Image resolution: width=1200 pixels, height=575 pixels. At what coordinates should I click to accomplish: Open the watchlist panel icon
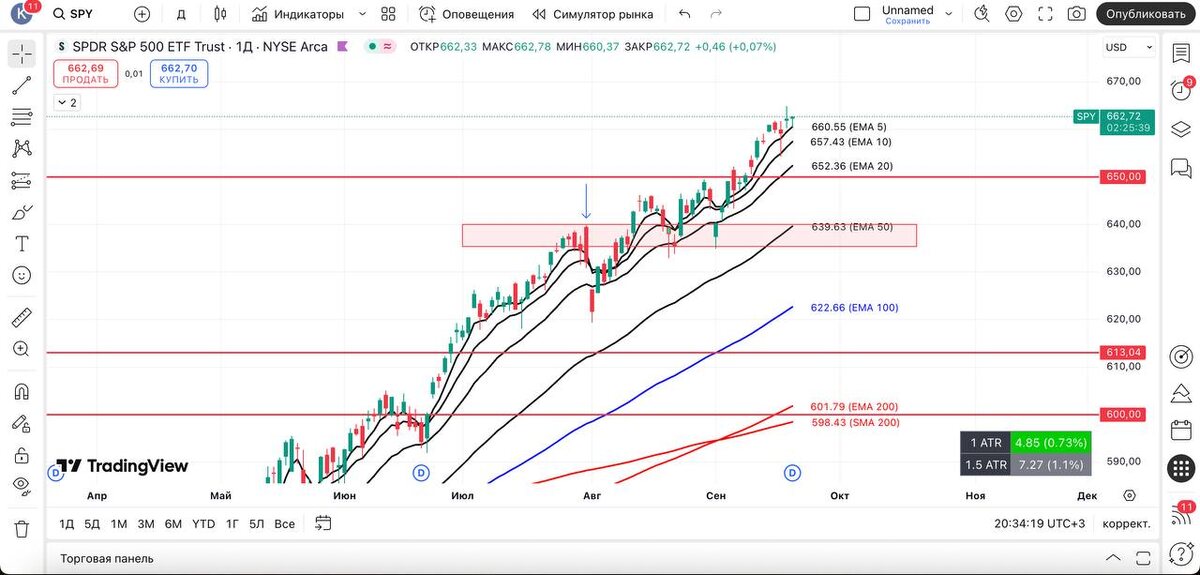[1181, 54]
